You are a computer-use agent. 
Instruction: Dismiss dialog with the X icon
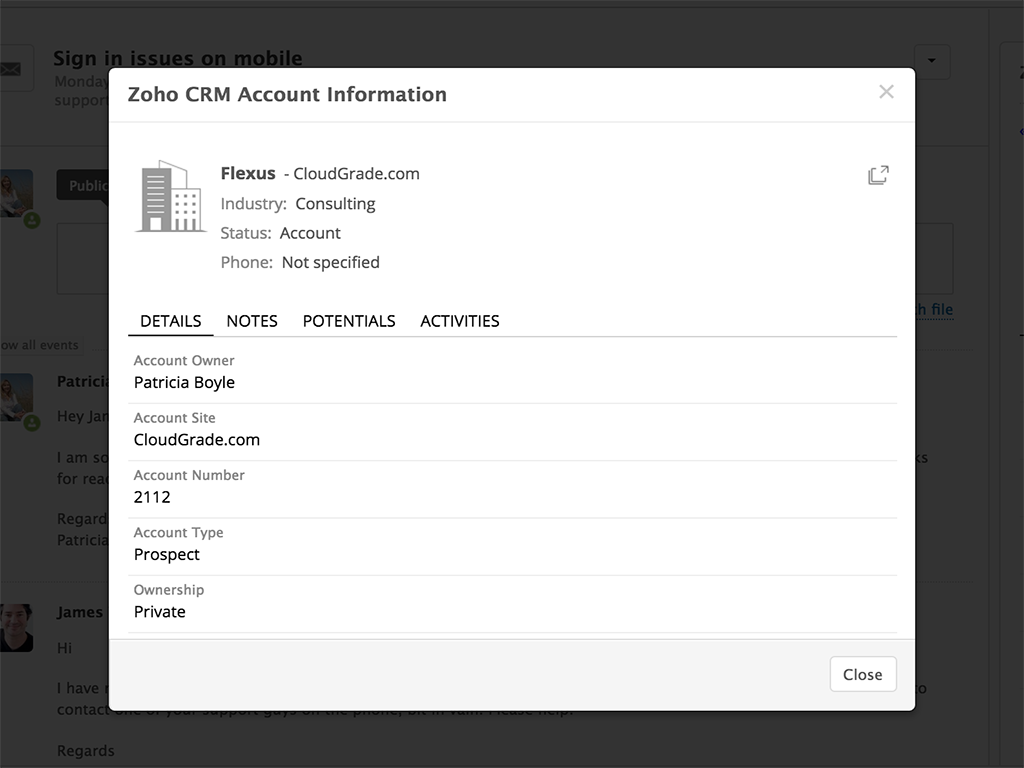[886, 92]
